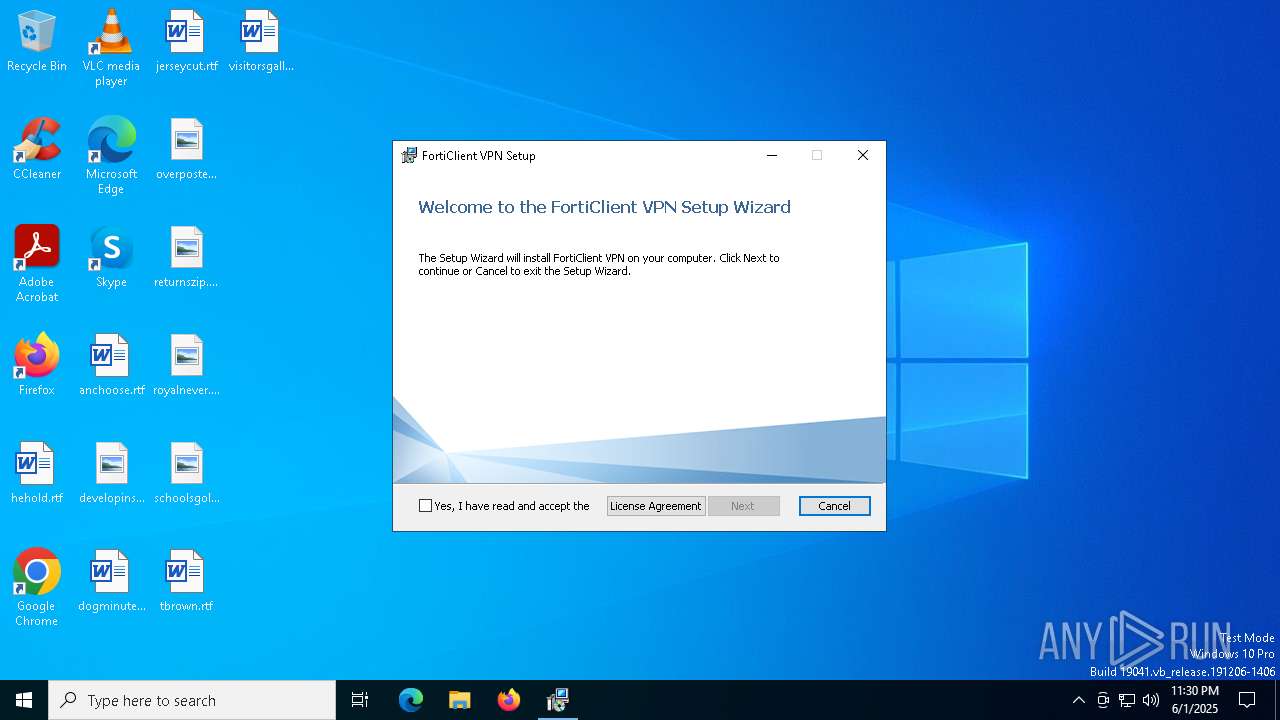Screen dimensions: 1280x720
Task: Select hehold.rtf document icon
Action: click(37, 474)
